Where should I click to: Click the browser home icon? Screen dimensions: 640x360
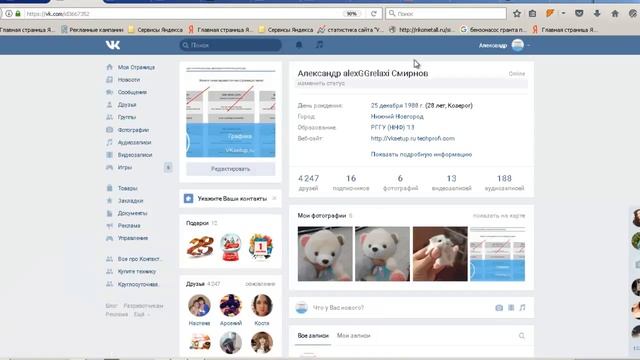click(x=615, y=13)
